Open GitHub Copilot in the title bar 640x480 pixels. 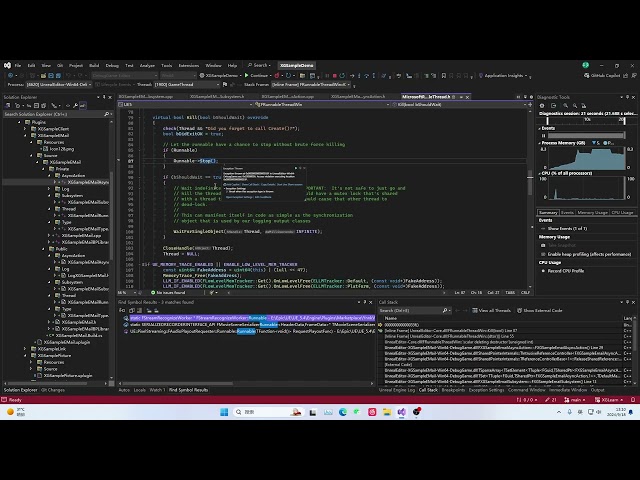pyautogui.click(x=603, y=76)
